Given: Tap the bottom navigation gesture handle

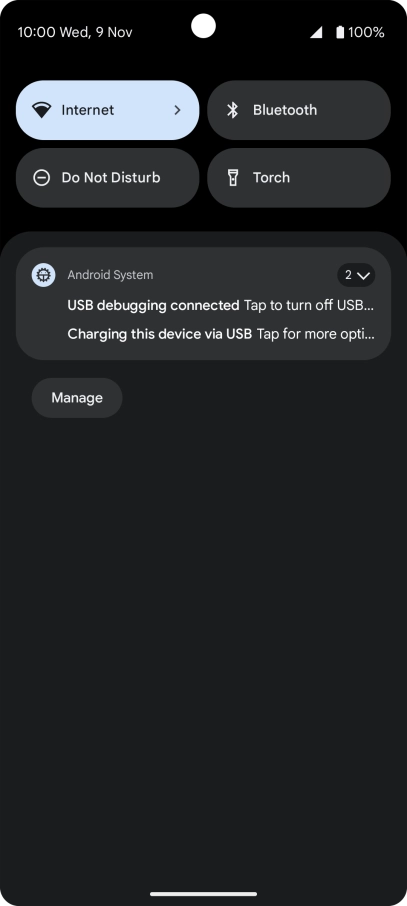Looking at the screenshot, I should pyautogui.click(x=204, y=894).
